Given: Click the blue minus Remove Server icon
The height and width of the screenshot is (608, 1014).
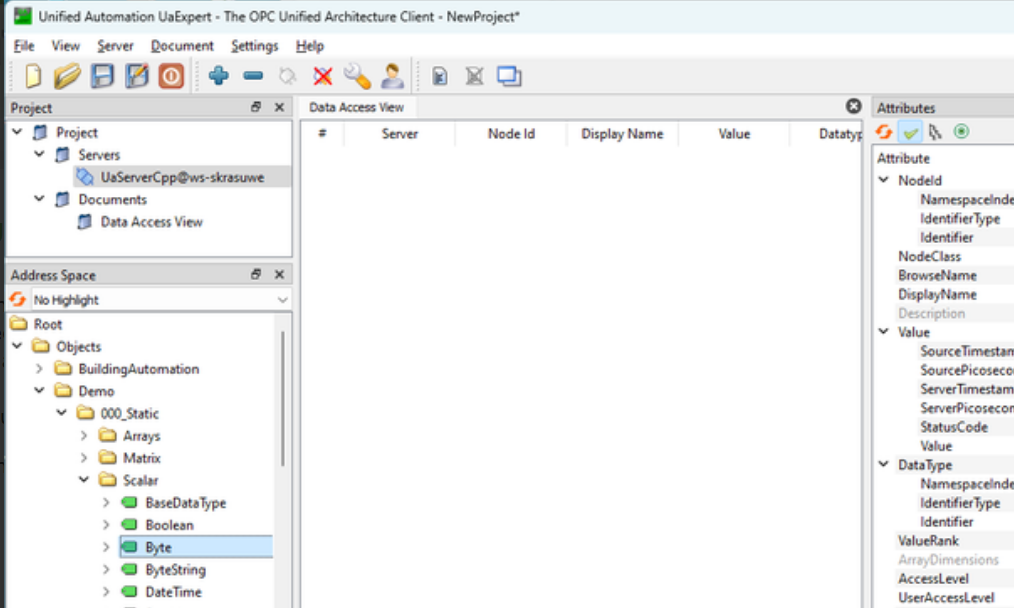Looking at the screenshot, I should coord(253,76).
